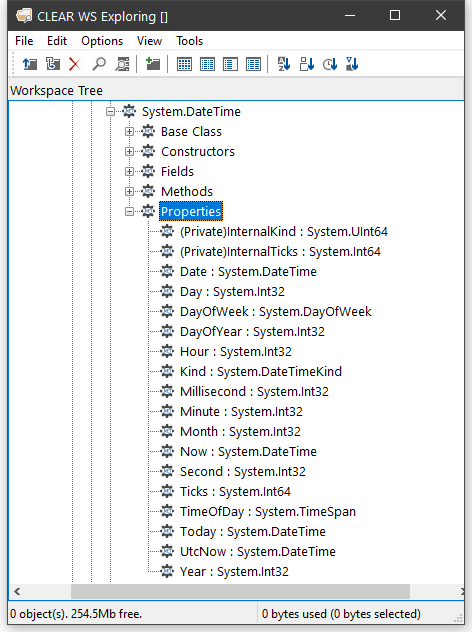Open the Tools menu
The image size is (472, 632).
coord(189,41)
